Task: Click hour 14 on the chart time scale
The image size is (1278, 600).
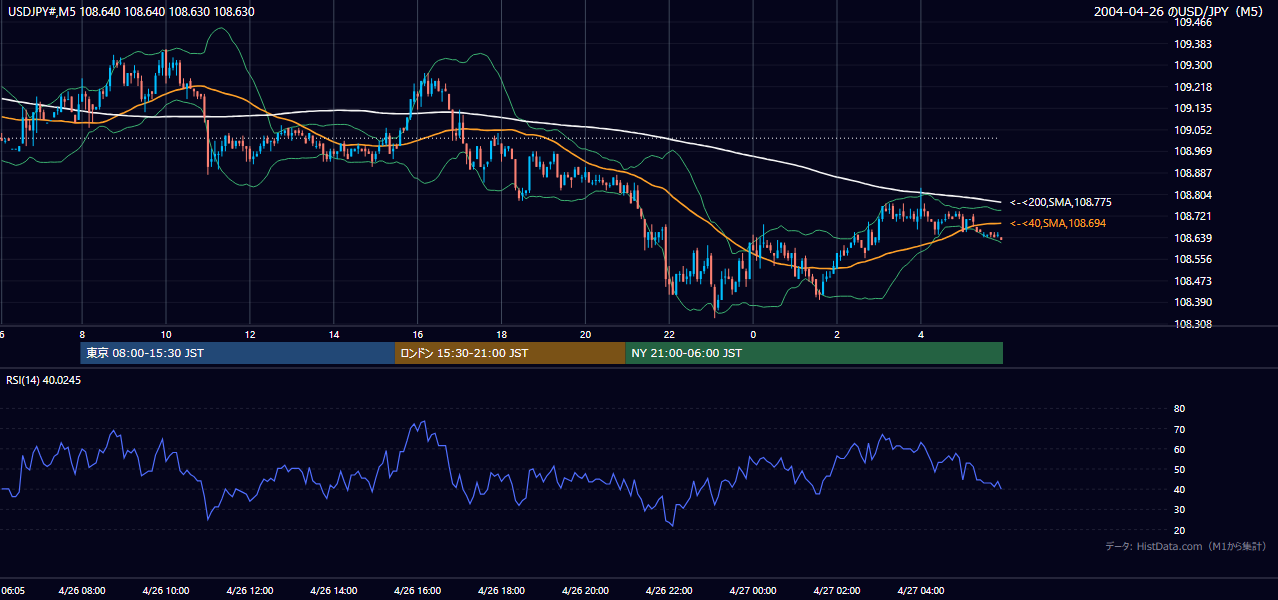Action: point(334,334)
